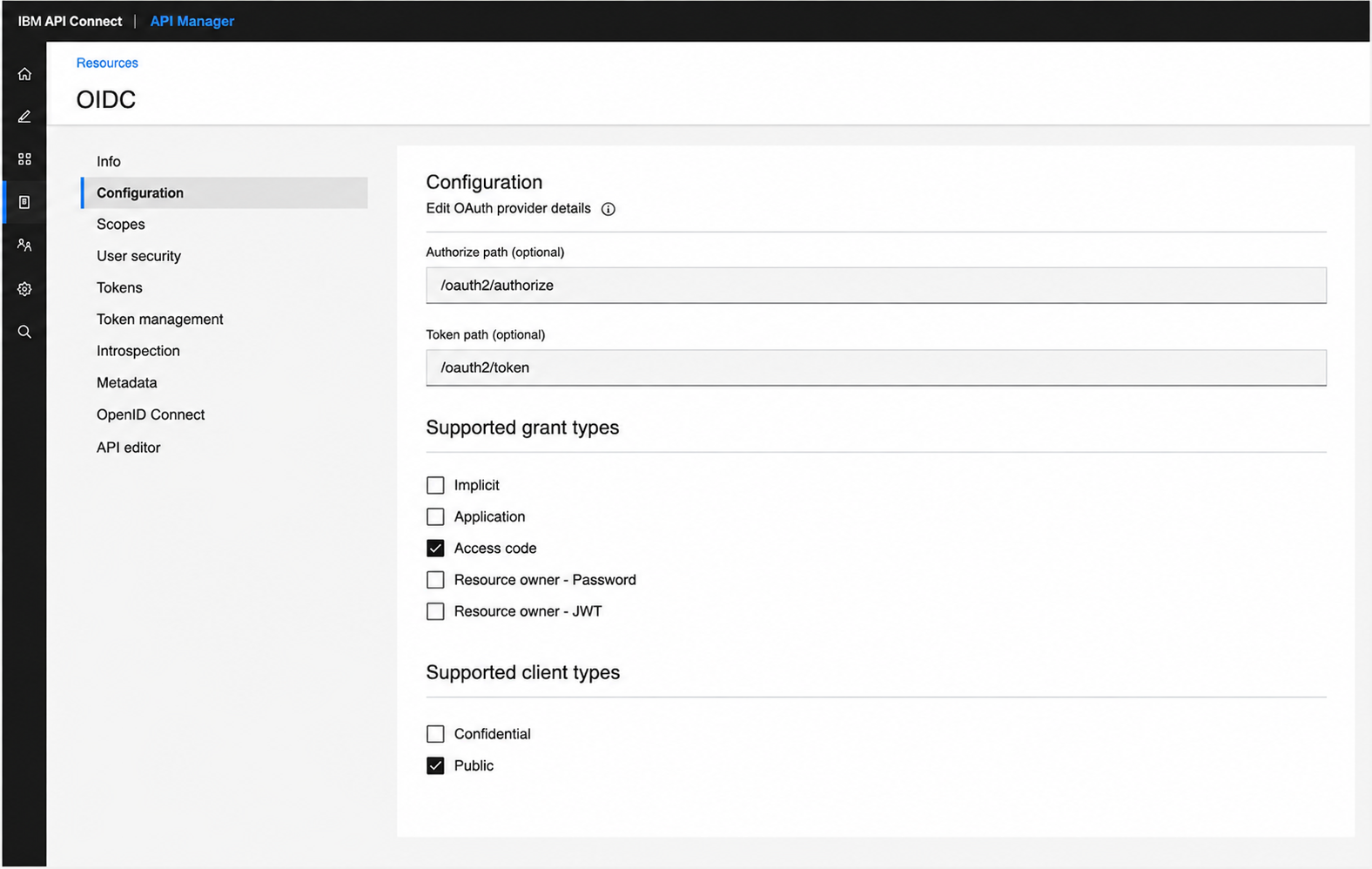Click the OIDC page heading

(106, 99)
